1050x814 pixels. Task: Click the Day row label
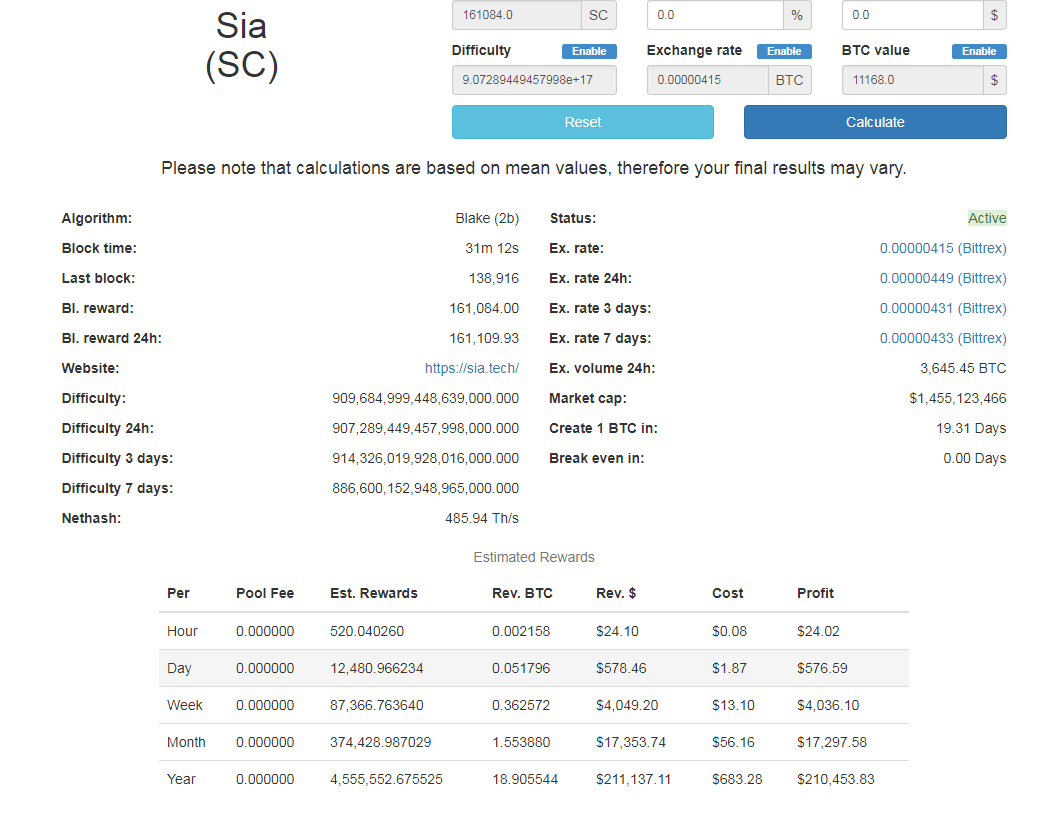[x=179, y=668]
